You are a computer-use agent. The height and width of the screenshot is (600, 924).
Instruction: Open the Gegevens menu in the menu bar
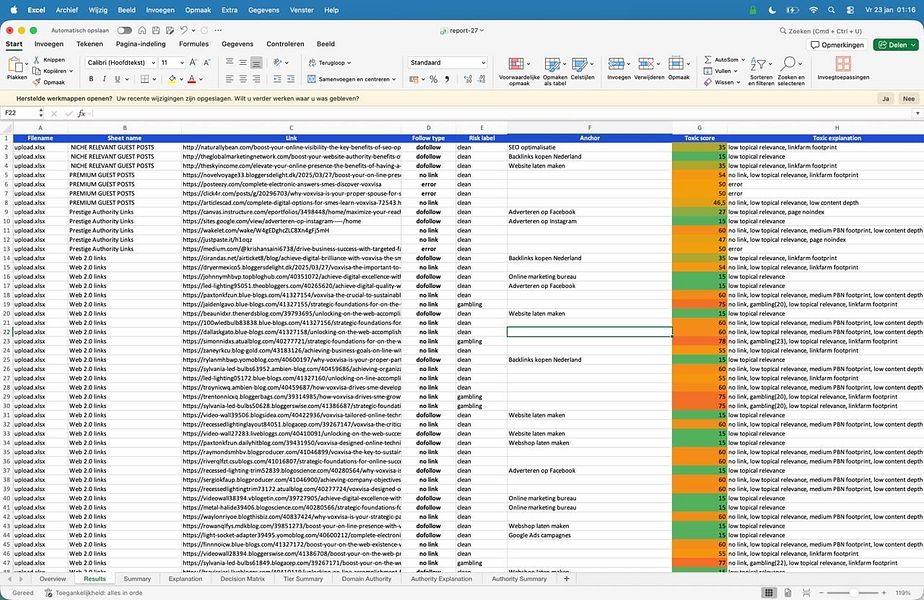point(262,10)
